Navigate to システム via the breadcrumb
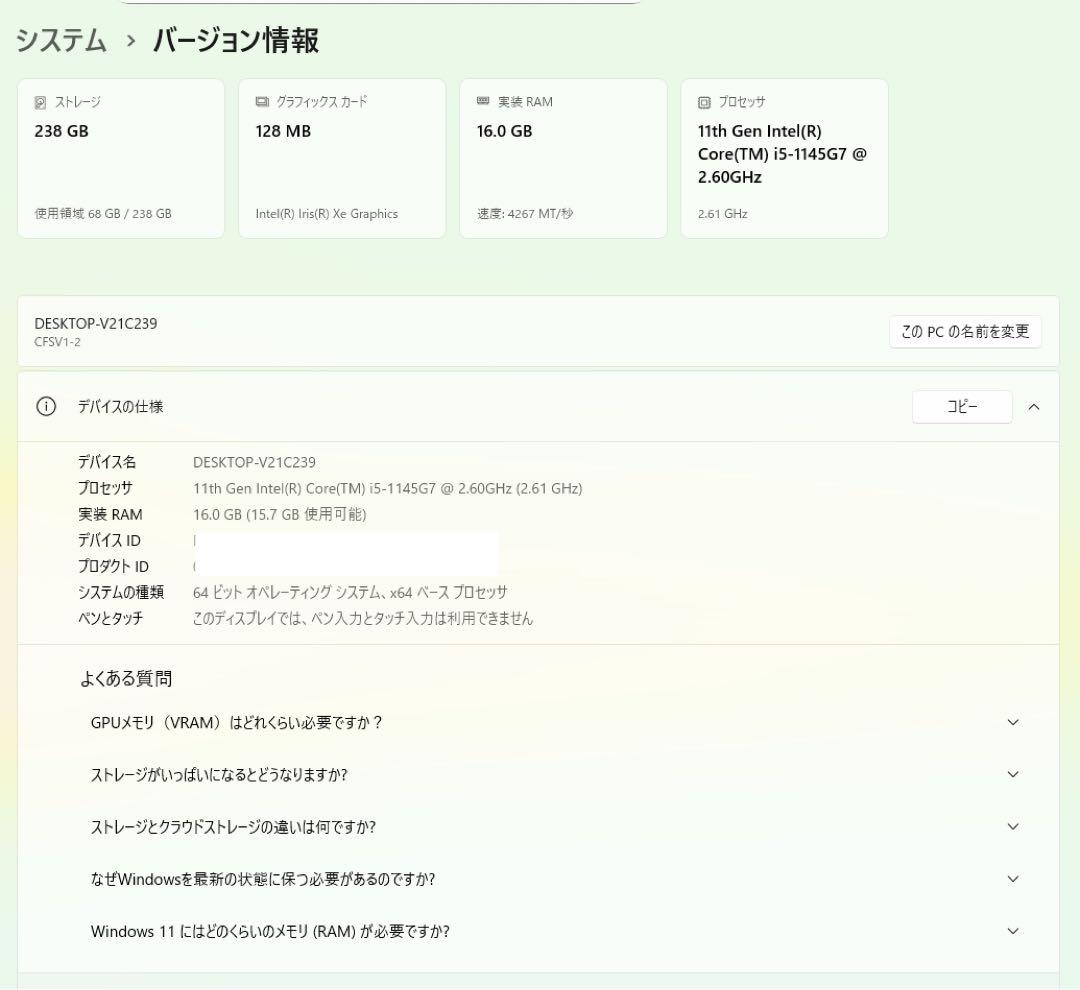This screenshot has width=1080, height=990. (60, 42)
